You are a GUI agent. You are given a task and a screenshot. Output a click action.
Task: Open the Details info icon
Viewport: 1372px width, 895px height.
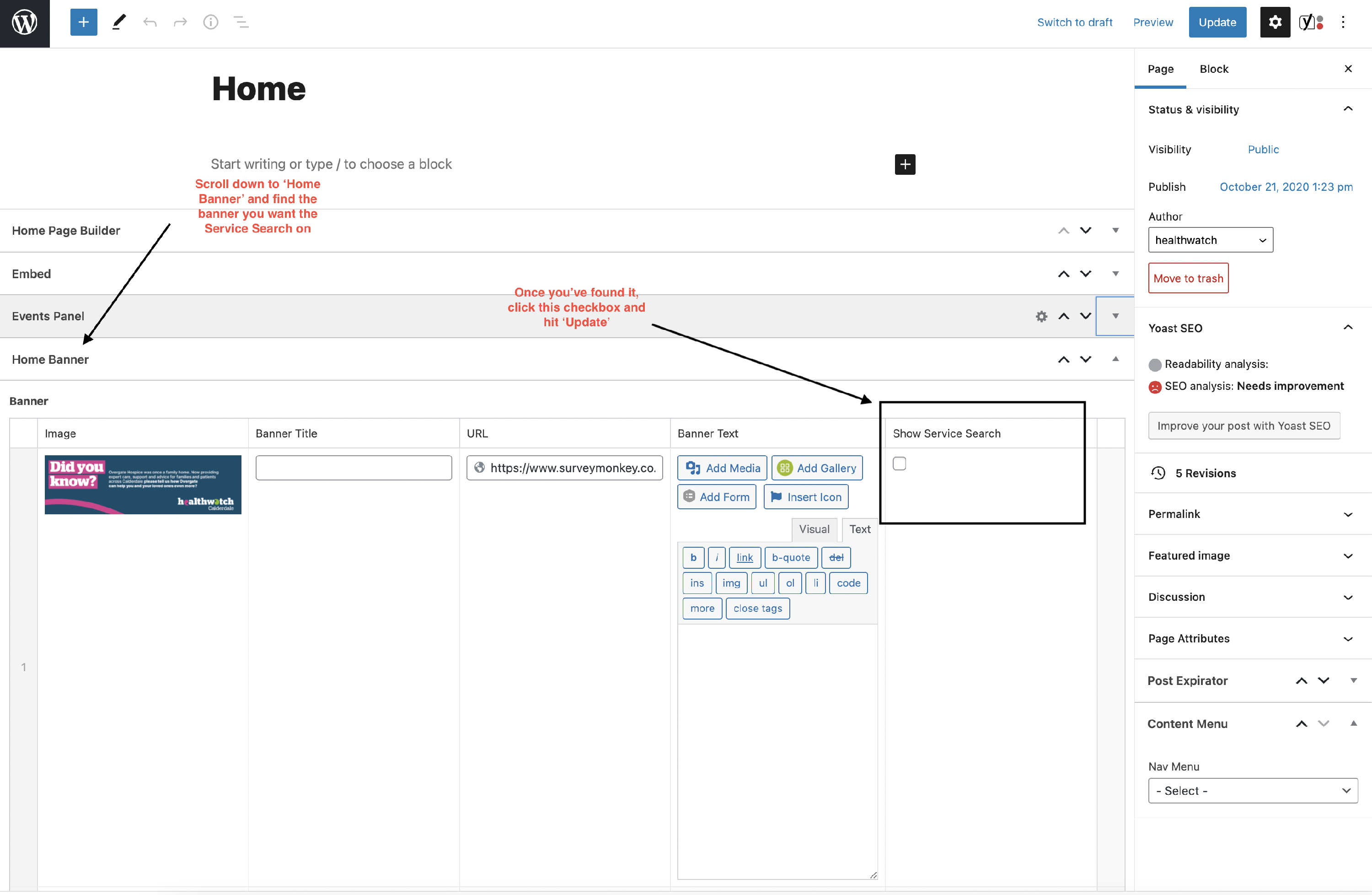[x=210, y=22]
